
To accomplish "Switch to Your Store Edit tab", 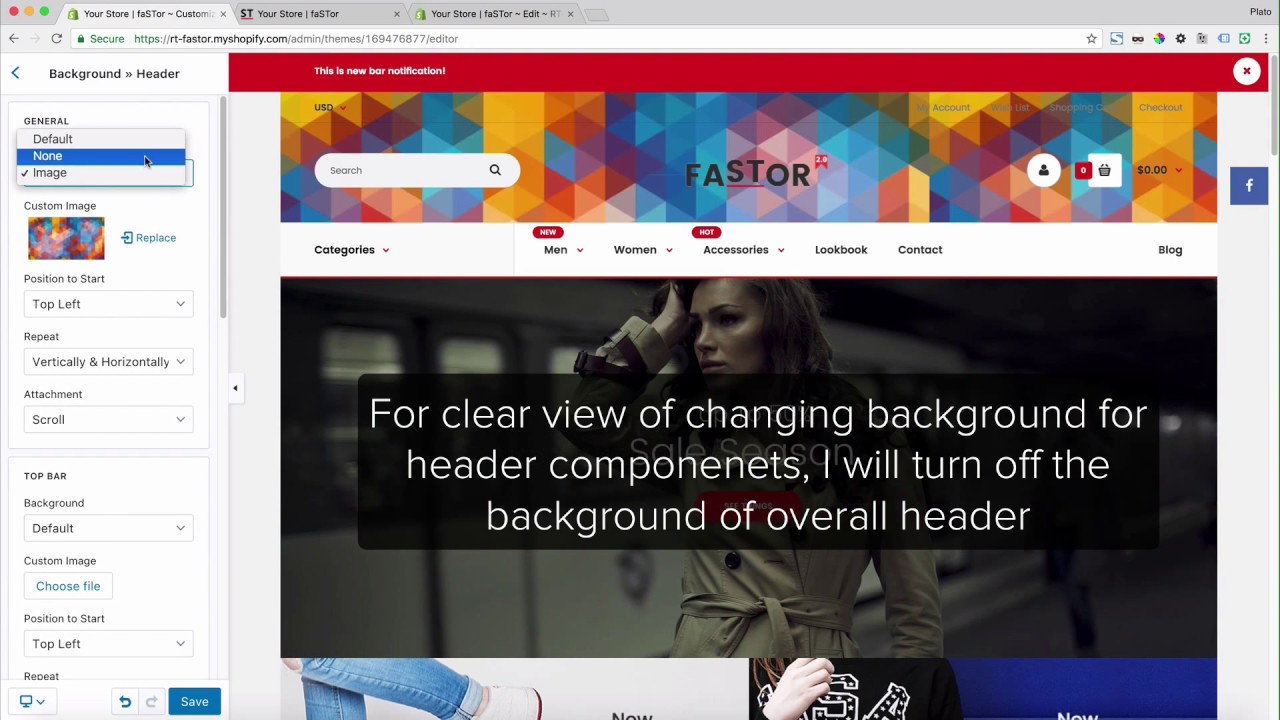I will coord(493,14).
